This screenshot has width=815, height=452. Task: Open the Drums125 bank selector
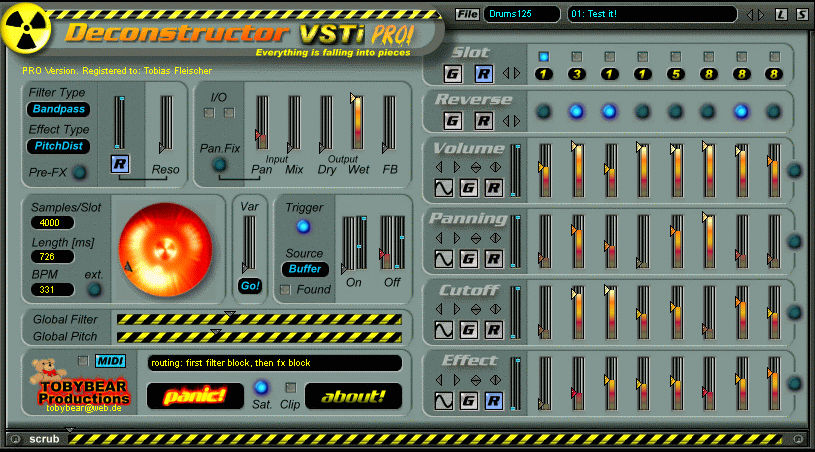click(x=521, y=14)
